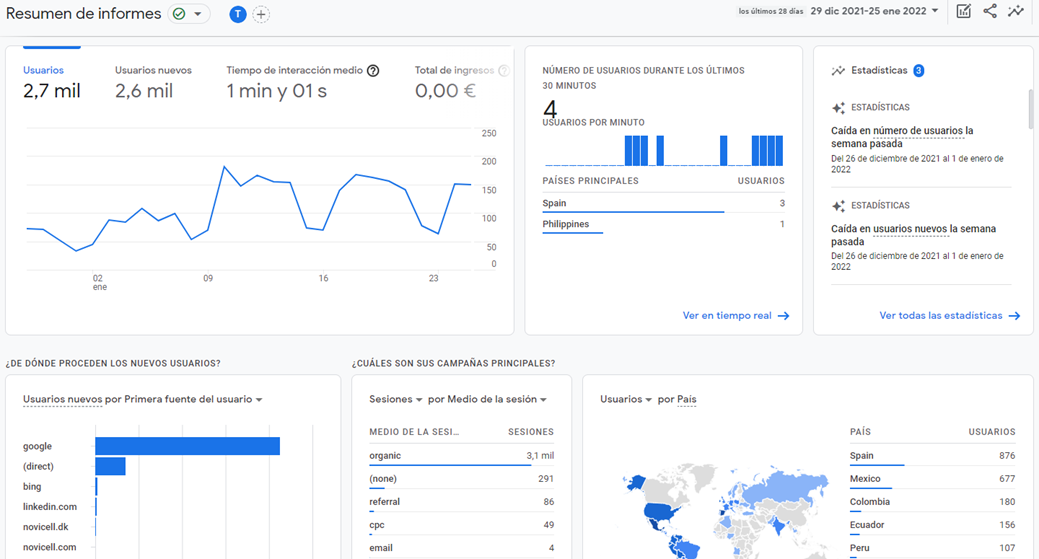Show help icon beside Total de ingresos

coord(504,70)
